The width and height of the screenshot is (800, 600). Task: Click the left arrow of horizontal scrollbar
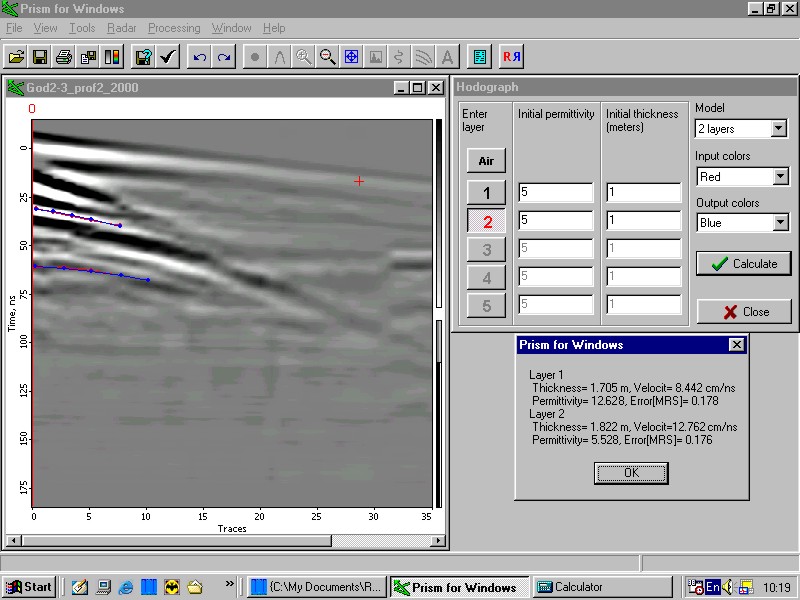click(14, 540)
